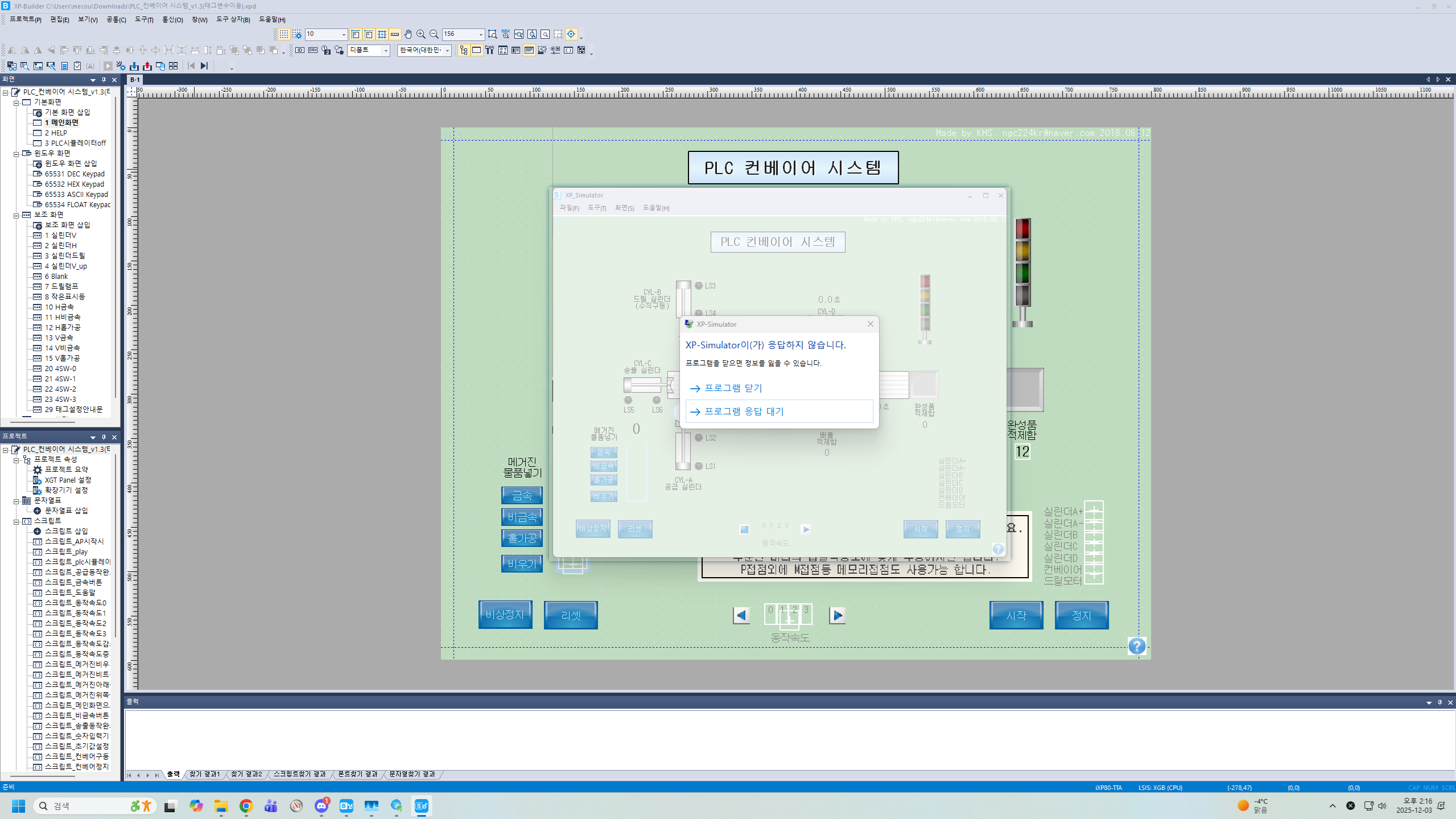Click the upload red arrow icon
This screenshot has height=819, width=1456.
tap(147, 66)
